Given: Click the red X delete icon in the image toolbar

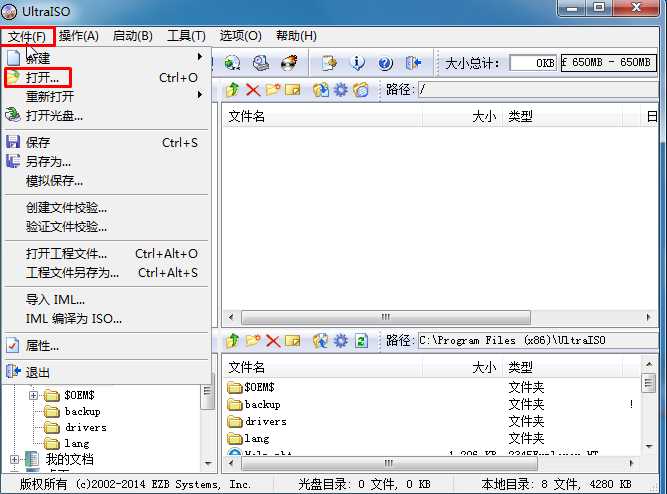Looking at the screenshot, I should click(253, 90).
